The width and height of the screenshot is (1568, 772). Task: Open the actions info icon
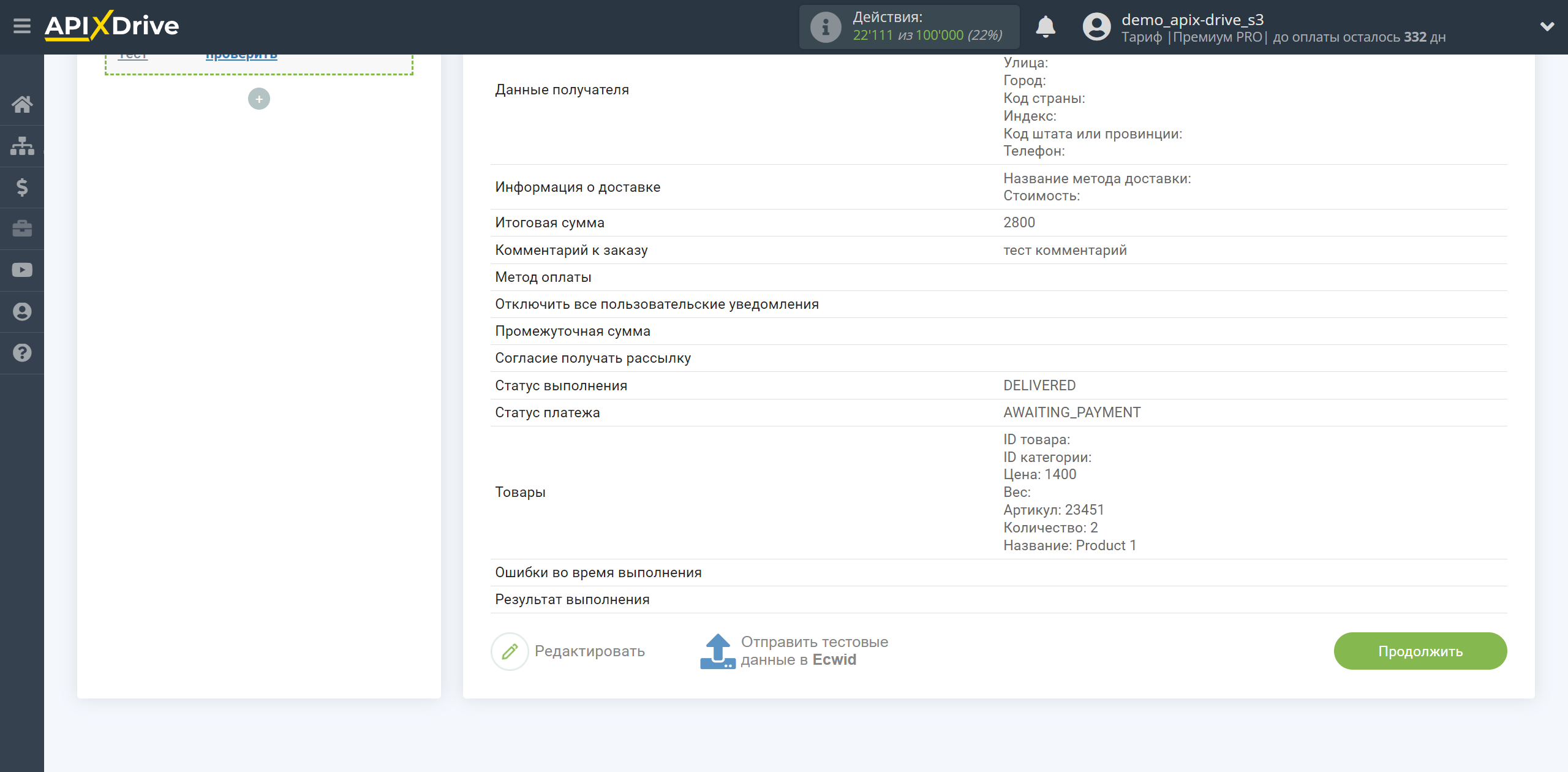(825, 27)
